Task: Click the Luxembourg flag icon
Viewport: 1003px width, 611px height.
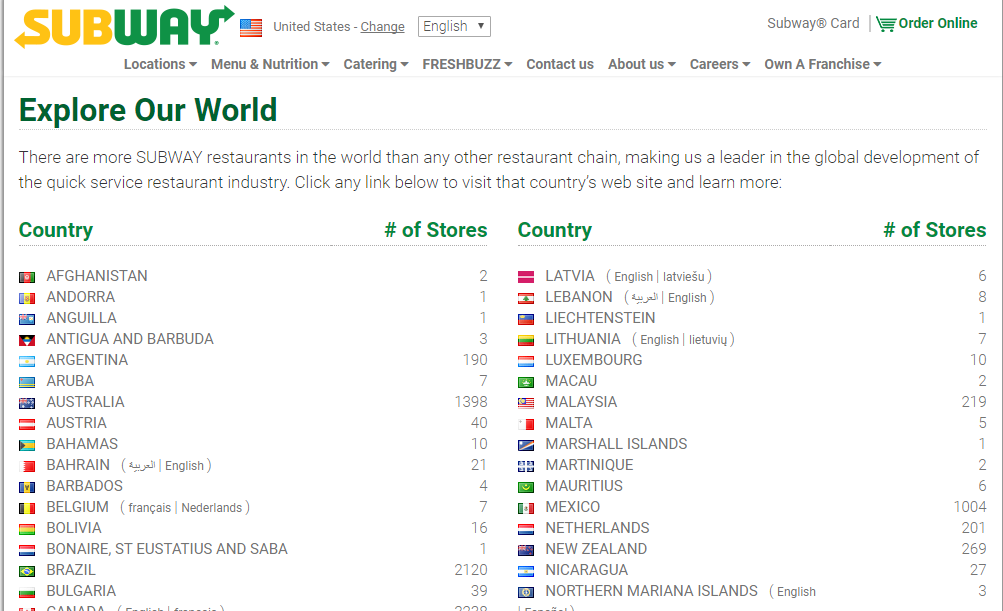Action: click(x=526, y=361)
